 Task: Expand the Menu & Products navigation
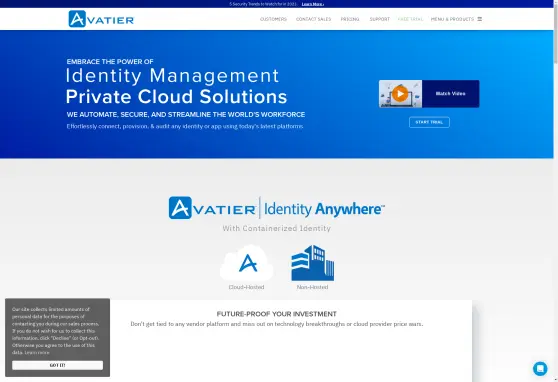coord(452,19)
